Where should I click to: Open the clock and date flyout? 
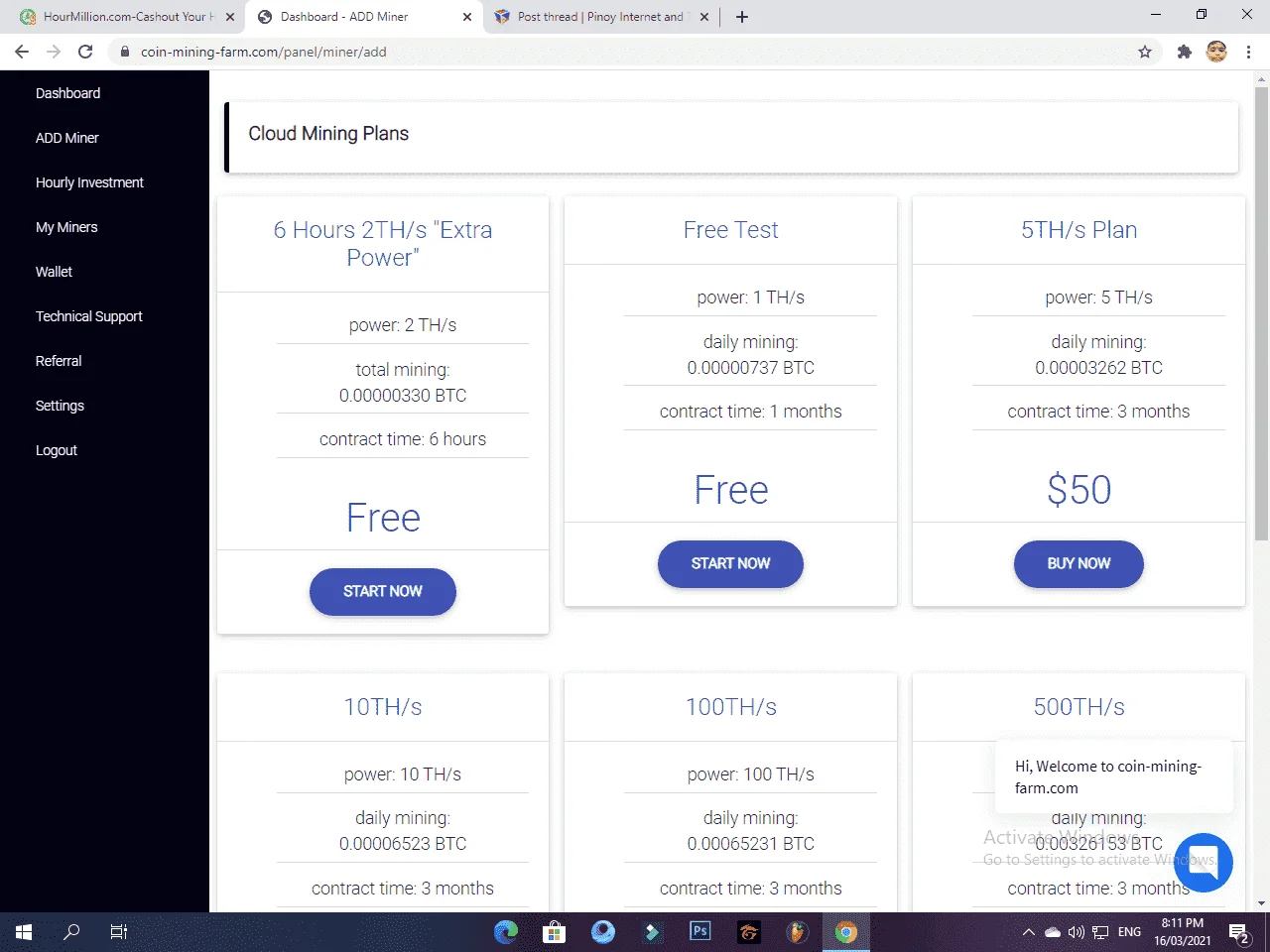click(1182, 932)
